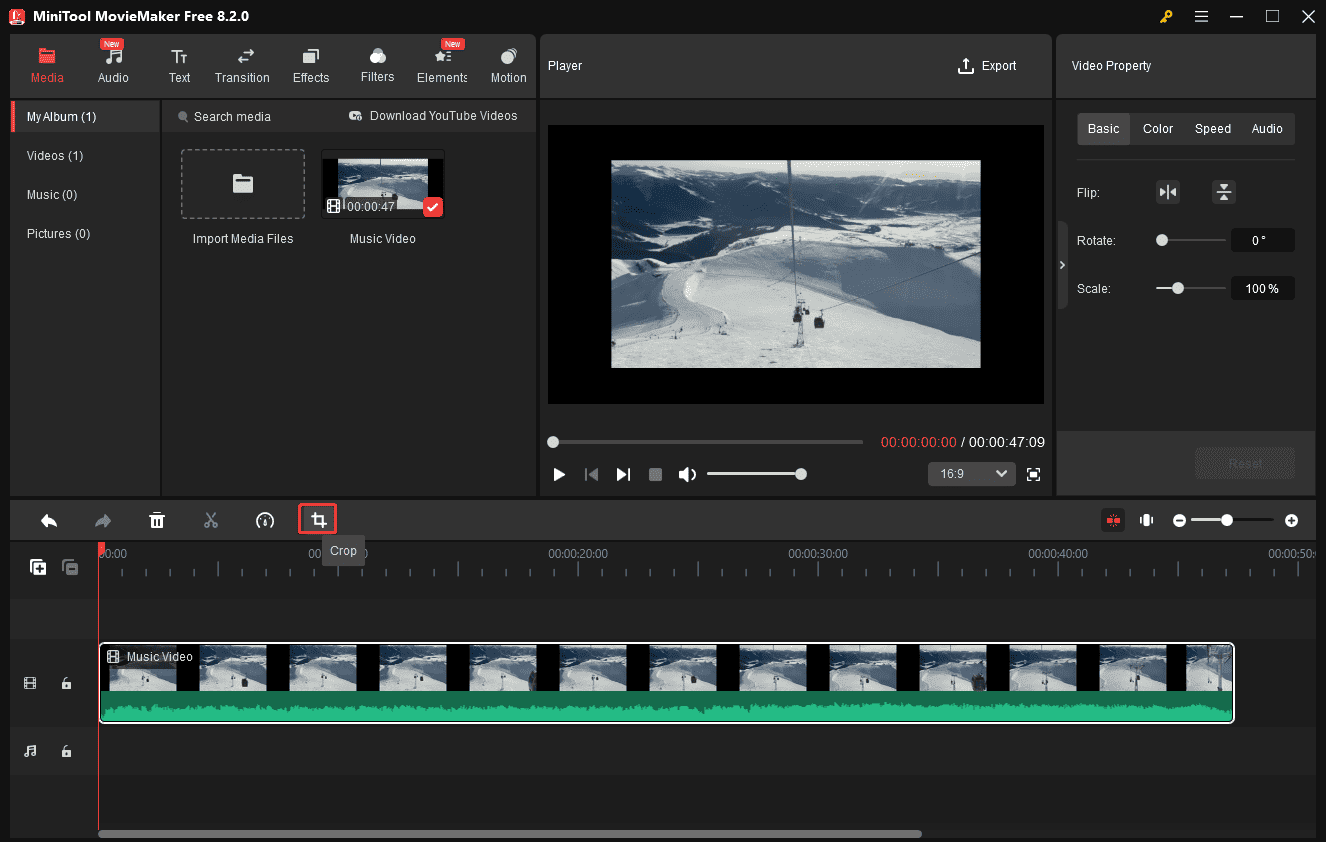Switch to the Color property tab
1326x842 pixels.
pyautogui.click(x=1158, y=129)
